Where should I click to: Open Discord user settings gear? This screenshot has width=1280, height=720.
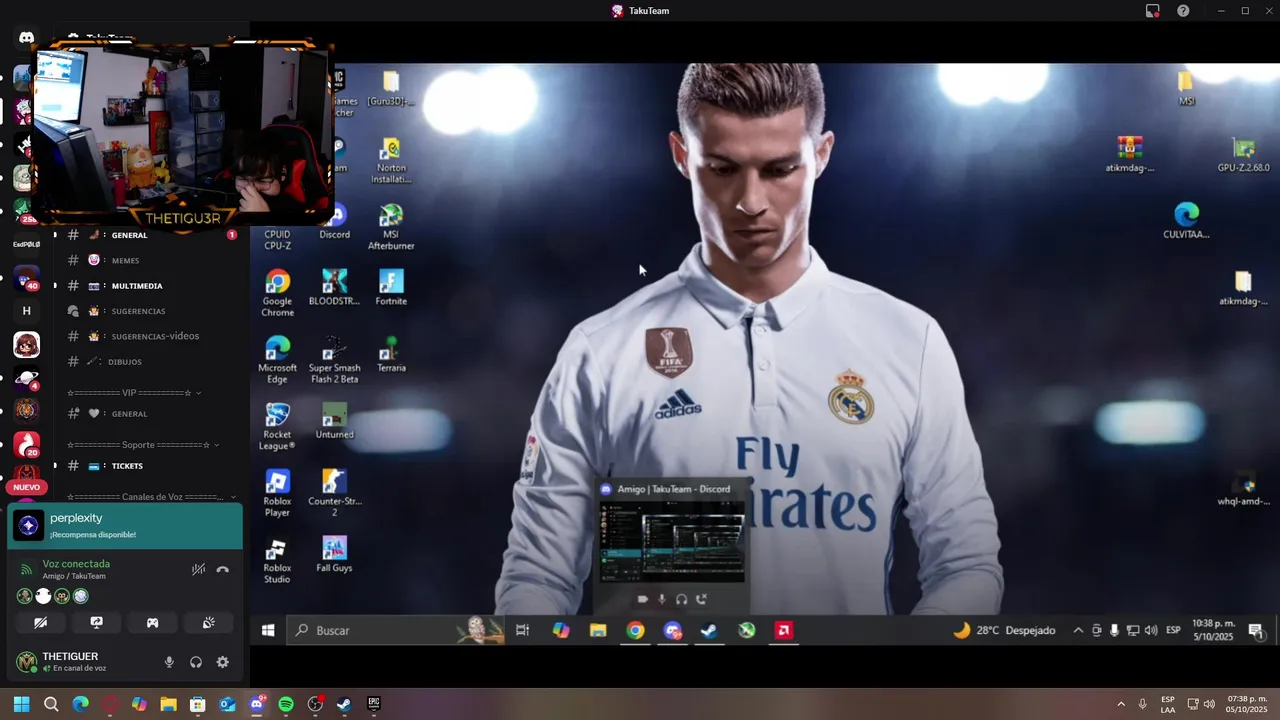click(222, 662)
